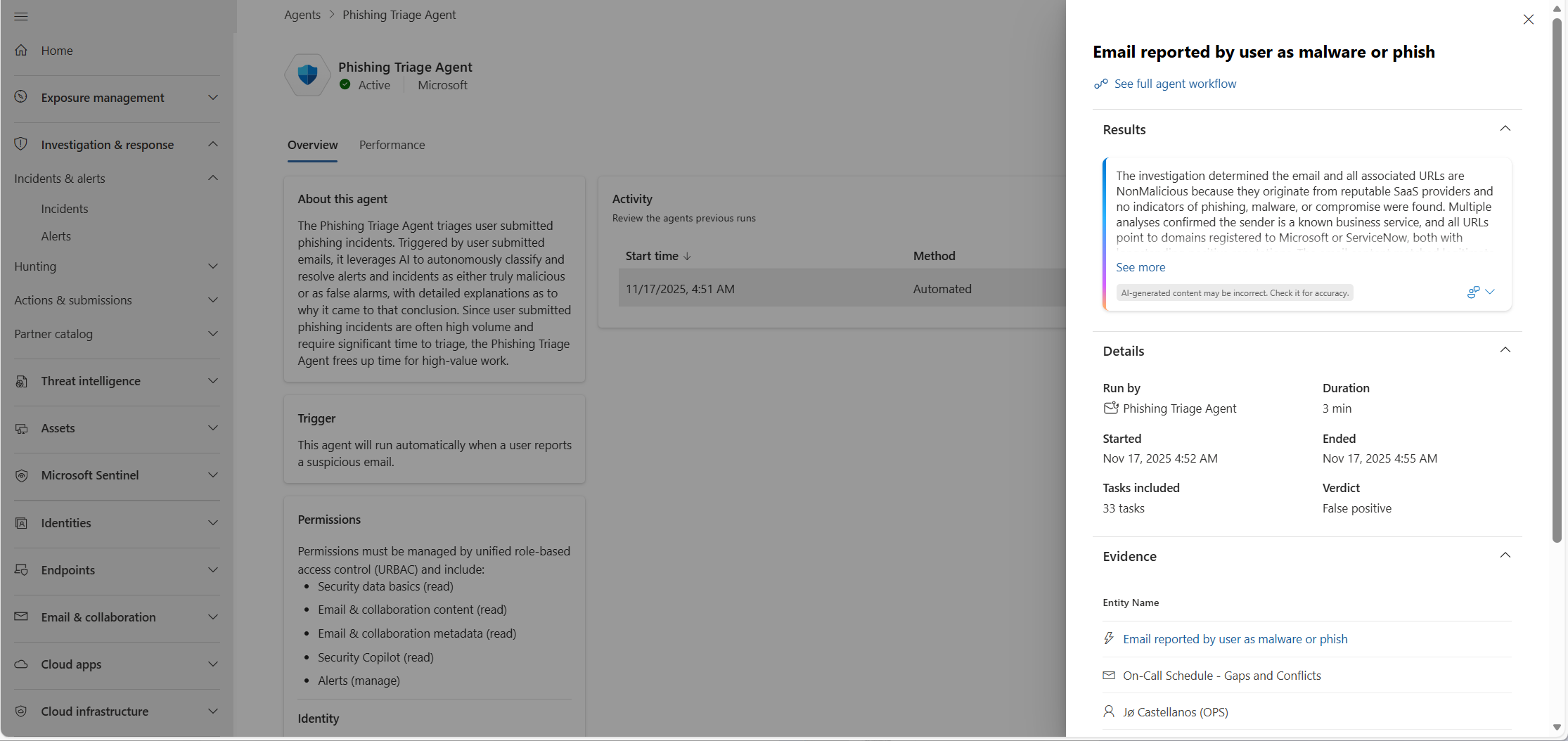Expand Exposure management menu
The width and height of the screenshot is (1568, 741).
(x=213, y=97)
